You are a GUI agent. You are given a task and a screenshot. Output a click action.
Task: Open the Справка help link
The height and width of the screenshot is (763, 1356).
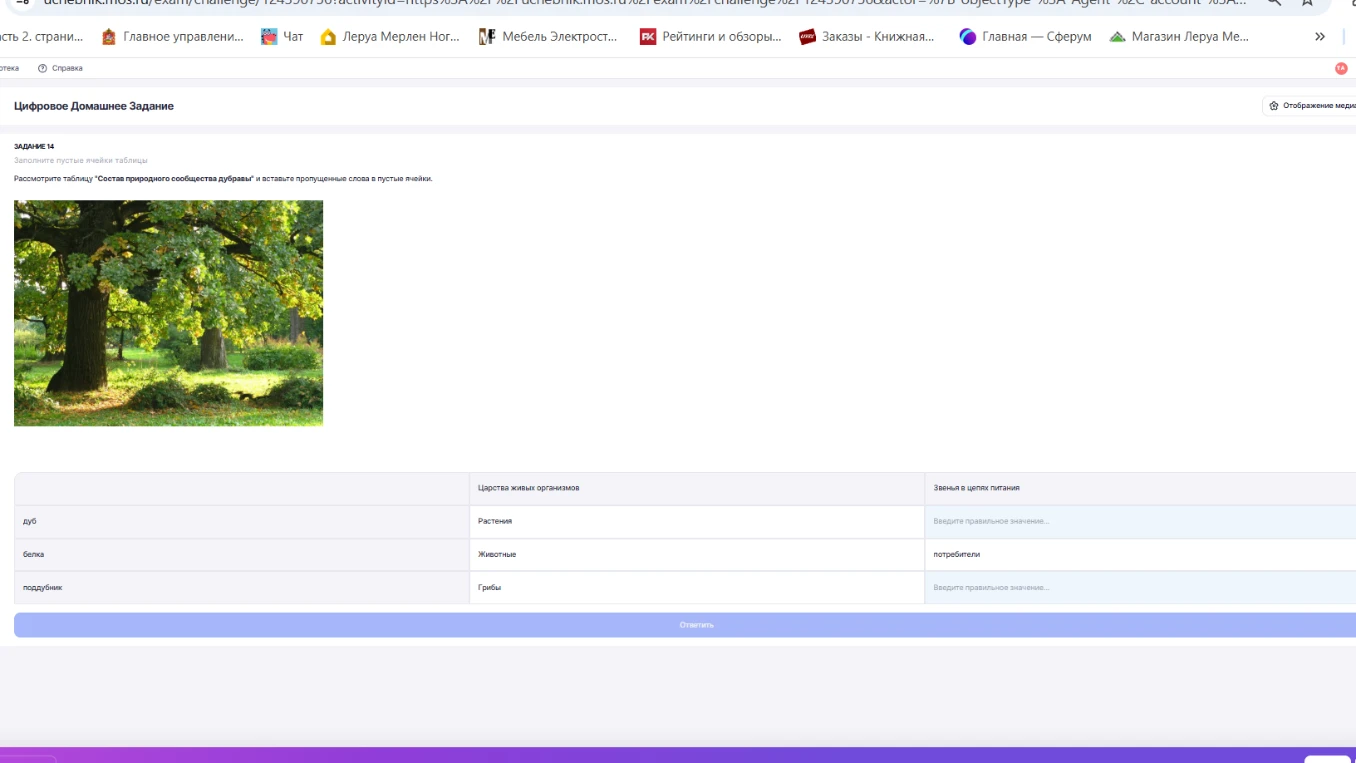(x=60, y=68)
